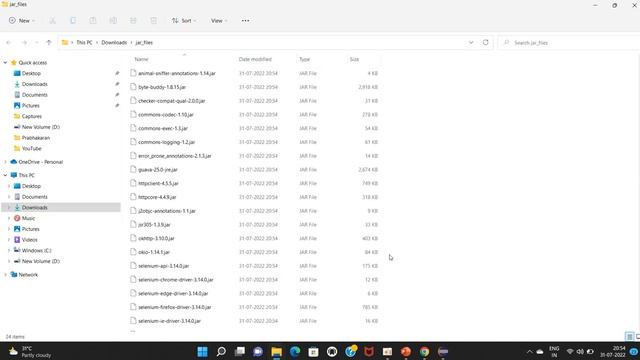Open the recent locations chevron

[x=37, y=42]
